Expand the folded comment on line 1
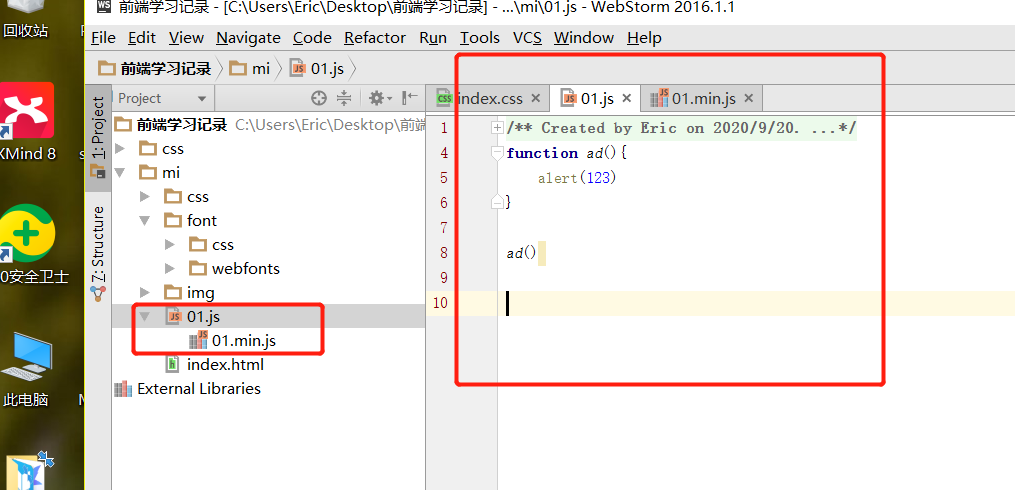Screen dimensions: 1015x490 [497, 128]
